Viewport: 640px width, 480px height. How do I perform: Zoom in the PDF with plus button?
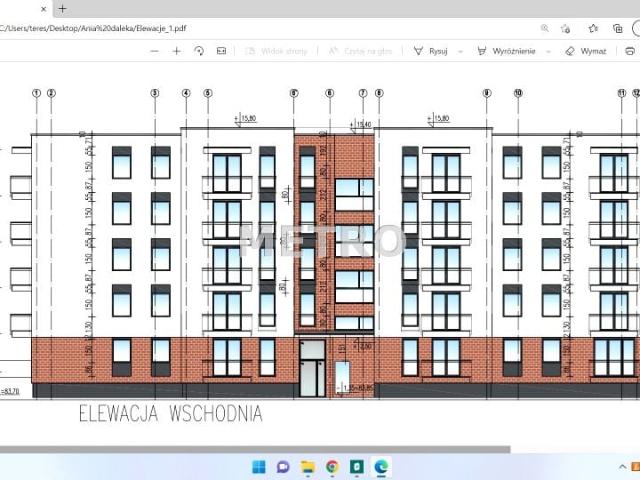click(x=176, y=51)
